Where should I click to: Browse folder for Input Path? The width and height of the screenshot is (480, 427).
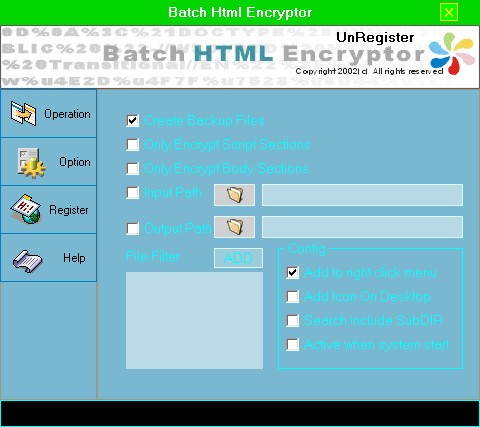click(234, 195)
